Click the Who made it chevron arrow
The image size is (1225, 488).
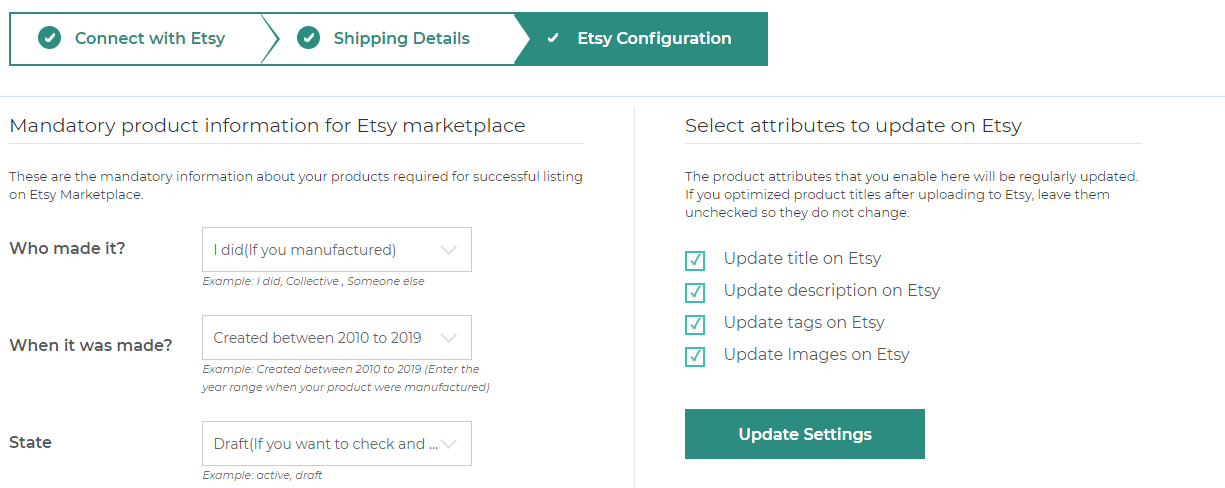(x=449, y=250)
